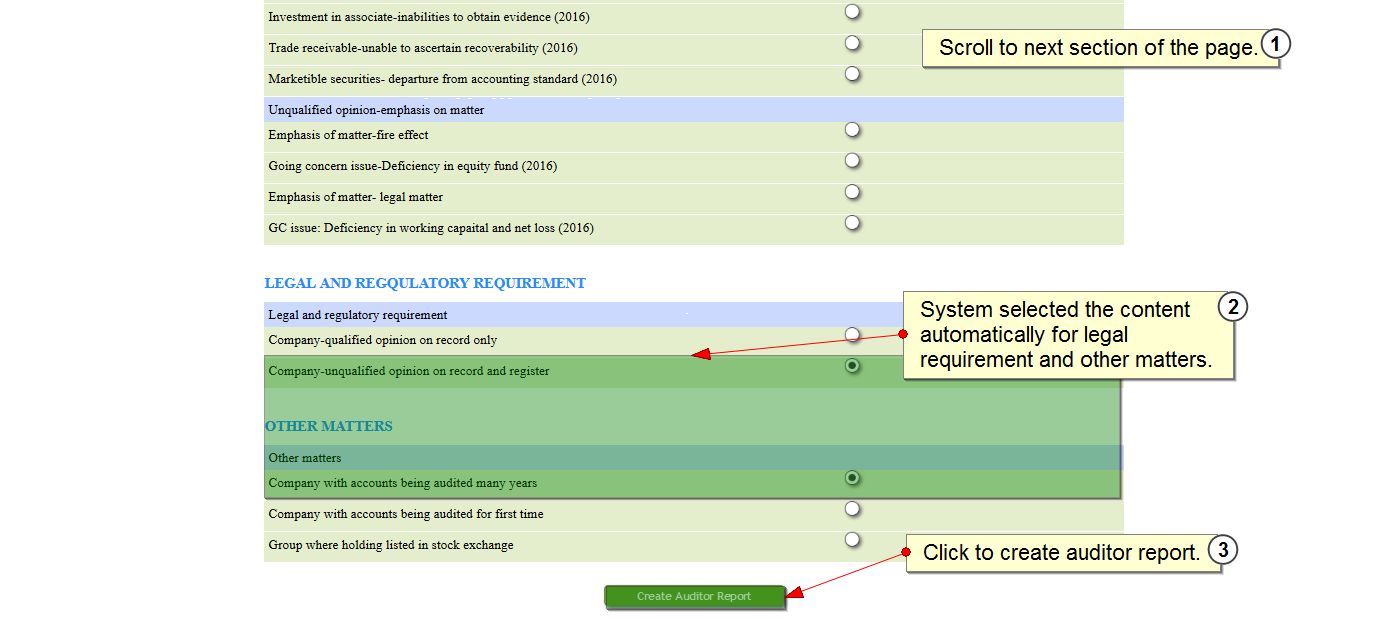Click the step 2 number badge

click(1233, 308)
